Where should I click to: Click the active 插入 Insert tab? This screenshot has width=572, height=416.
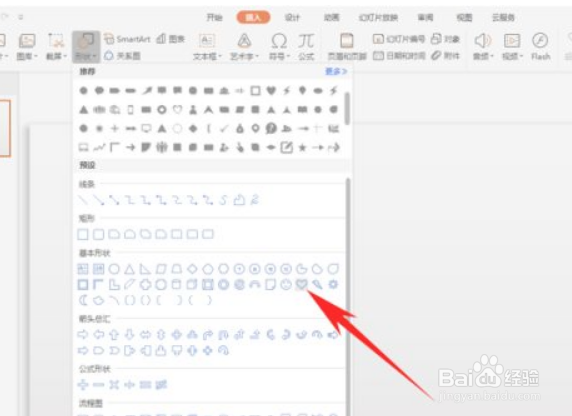[x=254, y=17]
